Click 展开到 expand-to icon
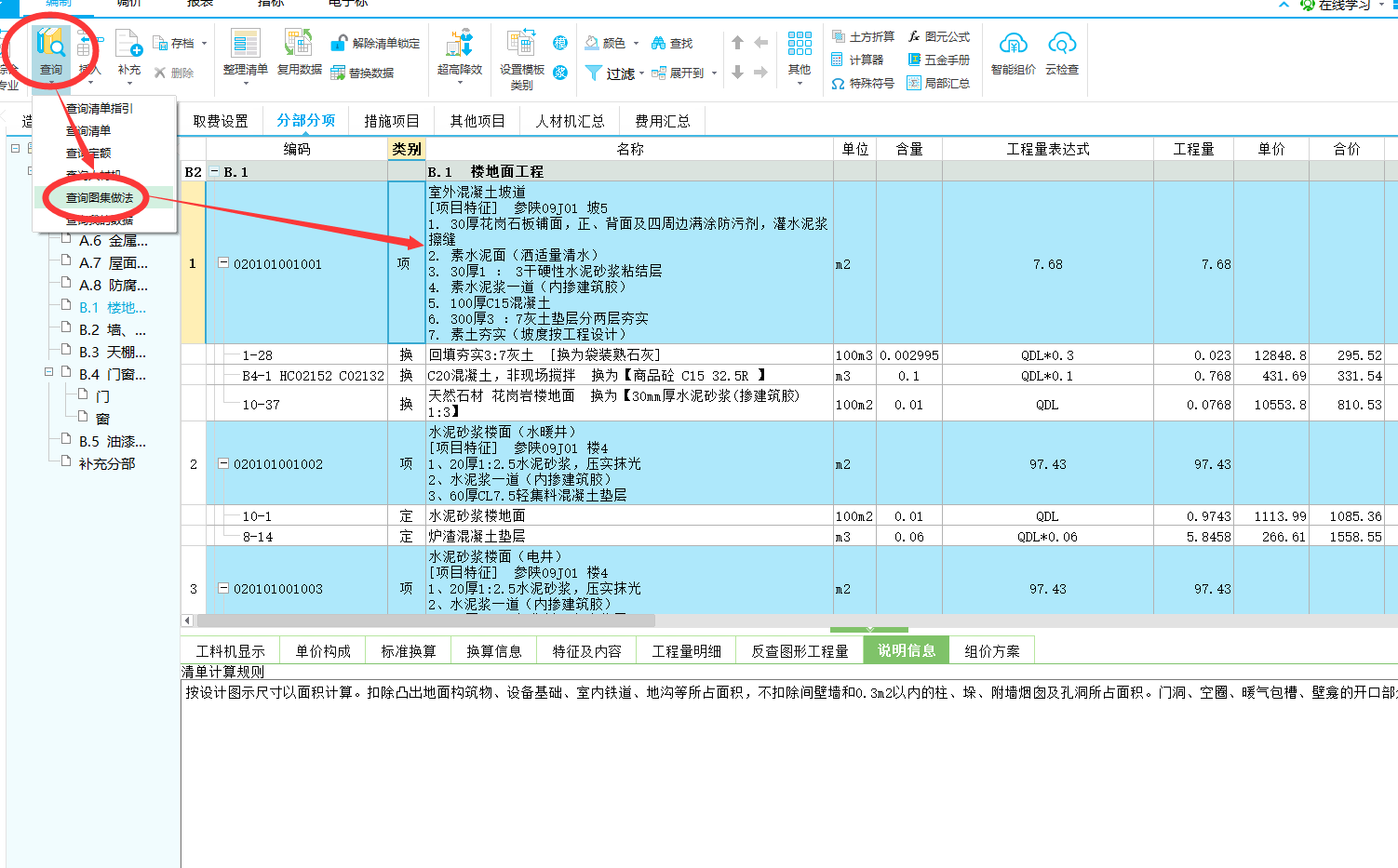1398x868 pixels. coord(658,73)
